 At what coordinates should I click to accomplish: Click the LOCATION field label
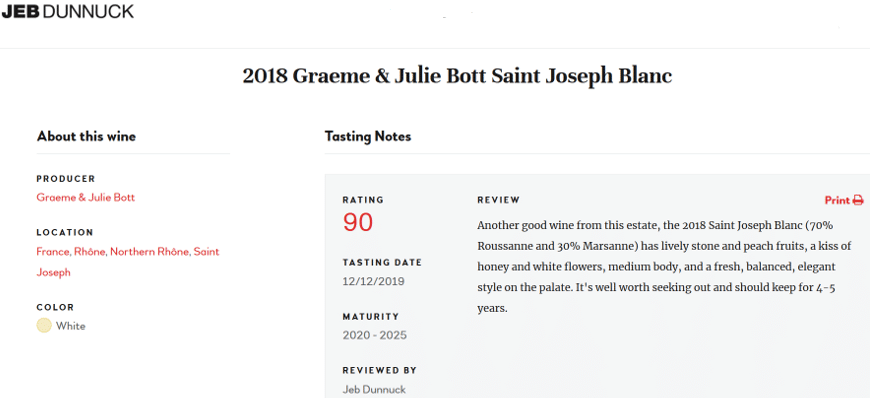coord(65,233)
